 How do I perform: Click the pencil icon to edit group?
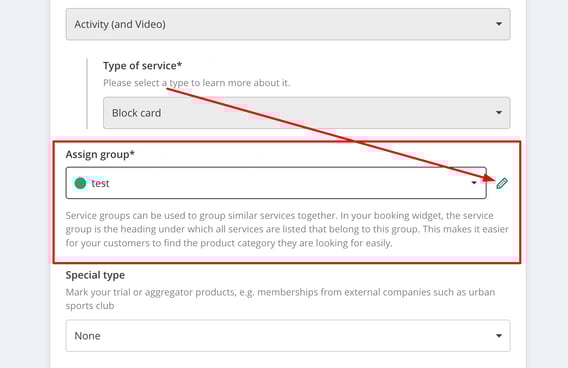[502, 183]
